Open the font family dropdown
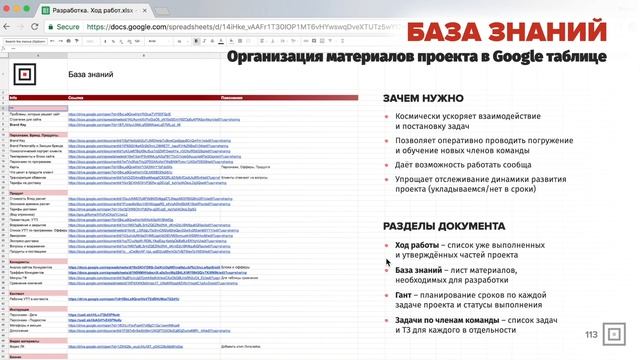Screen dimensions: 640x360 click(158, 41)
